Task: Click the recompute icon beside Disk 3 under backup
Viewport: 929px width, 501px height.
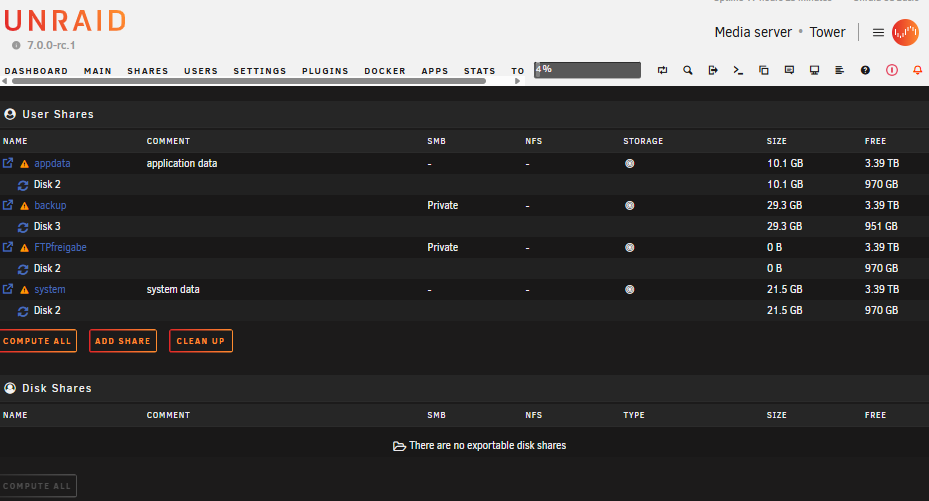Action: [x=23, y=227]
